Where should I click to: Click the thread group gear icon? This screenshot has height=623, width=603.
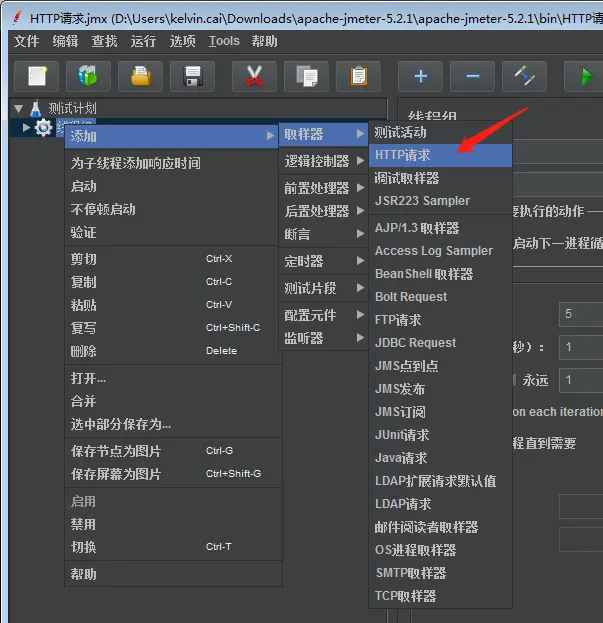tap(43, 128)
